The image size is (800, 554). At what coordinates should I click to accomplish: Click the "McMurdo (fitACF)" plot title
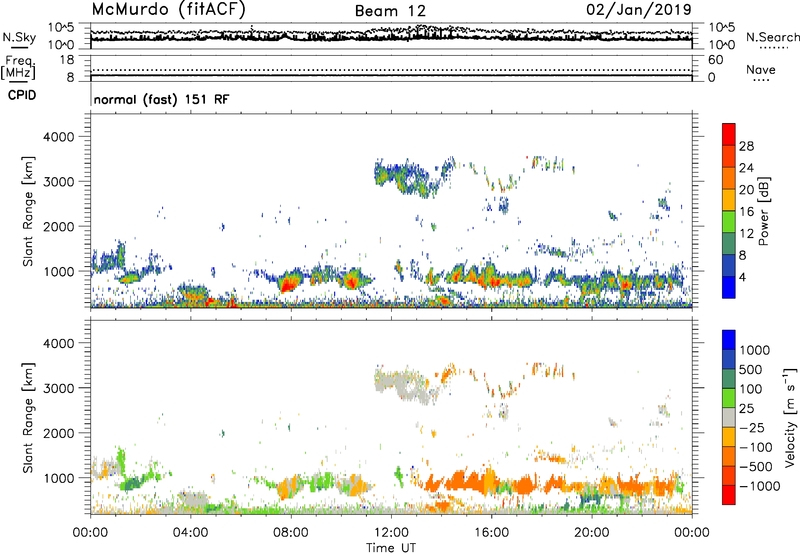(x=168, y=10)
